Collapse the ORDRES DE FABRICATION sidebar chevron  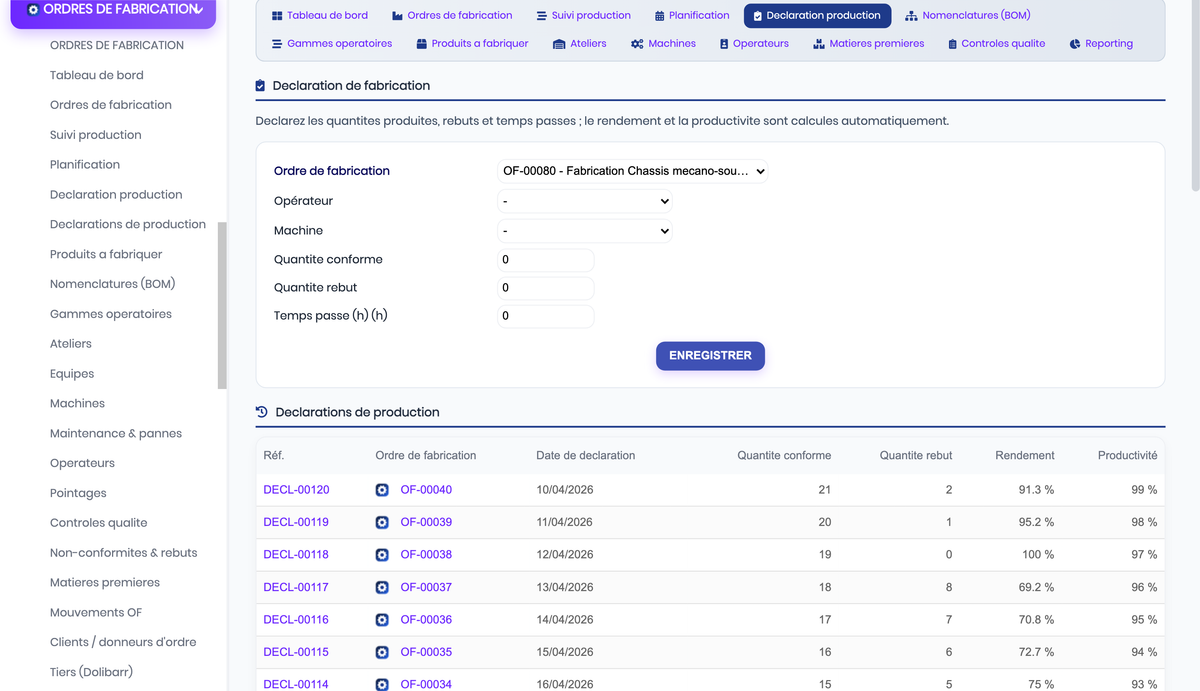[199, 9]
